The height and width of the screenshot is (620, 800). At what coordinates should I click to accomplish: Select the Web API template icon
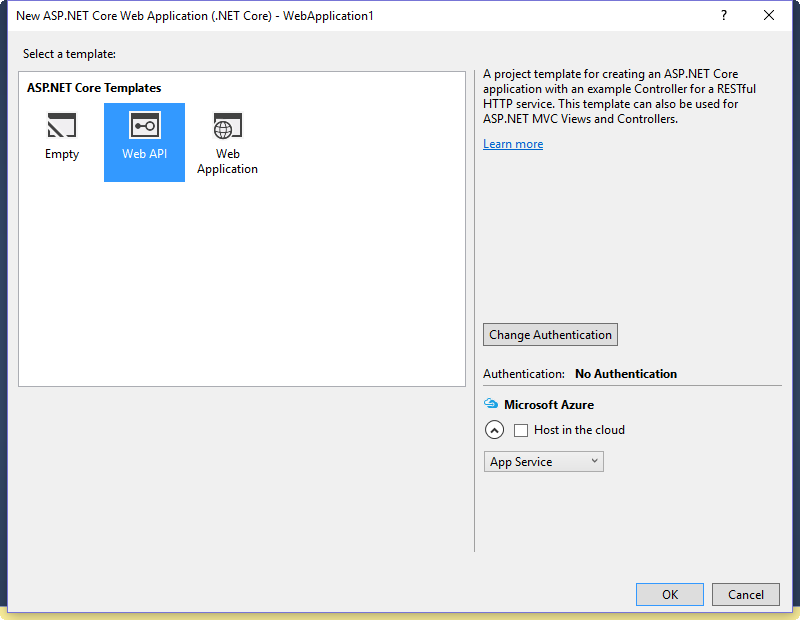[145, 126]
